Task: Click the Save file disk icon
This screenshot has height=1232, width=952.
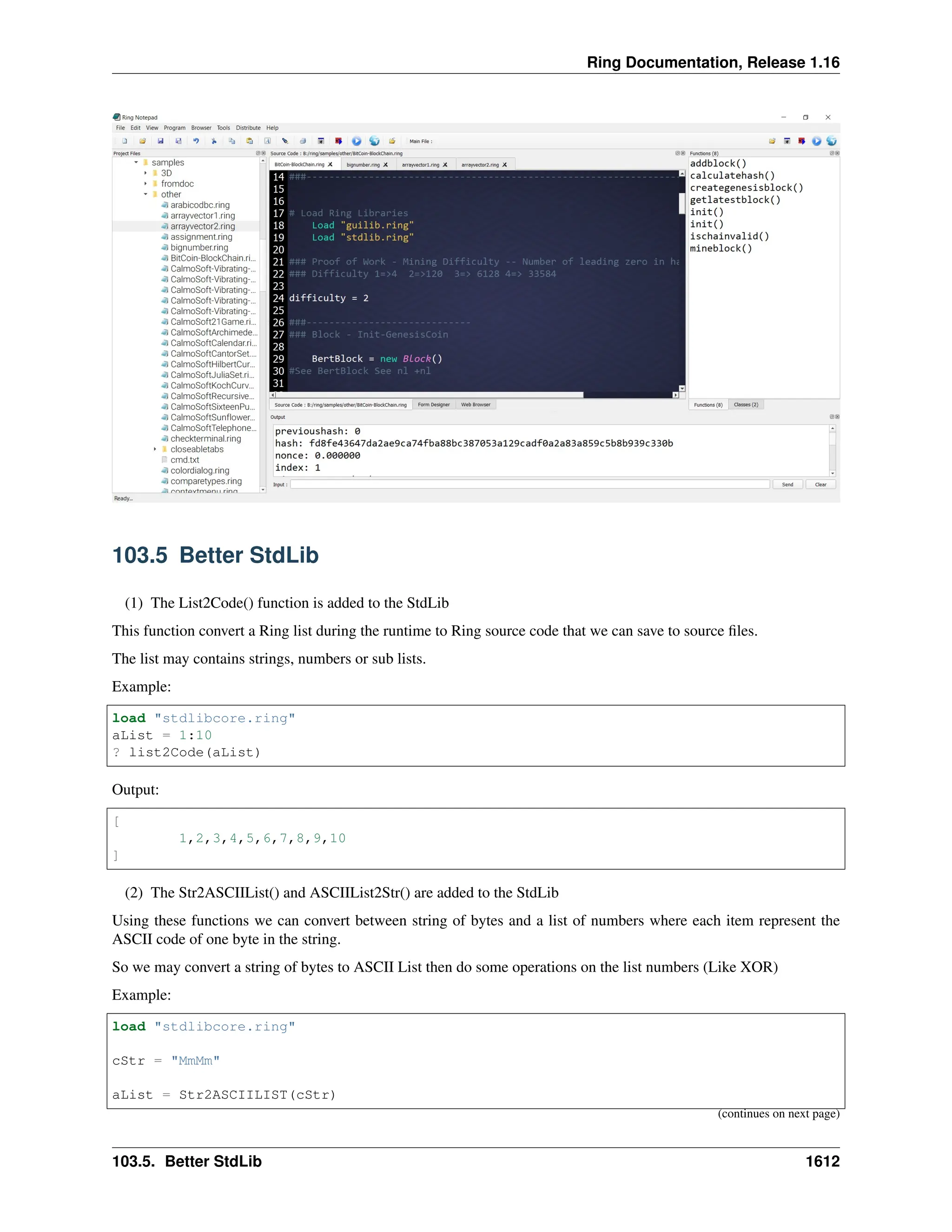Action: point(160,141)
